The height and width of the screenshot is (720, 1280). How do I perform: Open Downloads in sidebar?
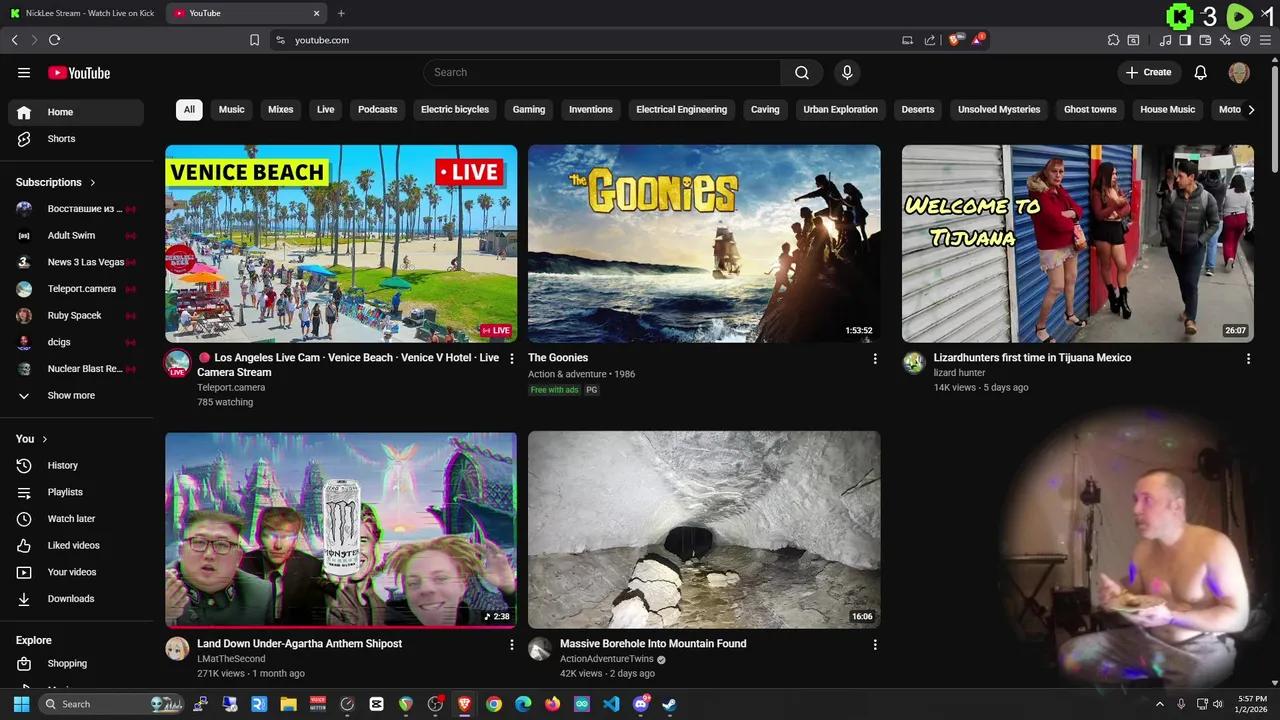pos(76,598)
